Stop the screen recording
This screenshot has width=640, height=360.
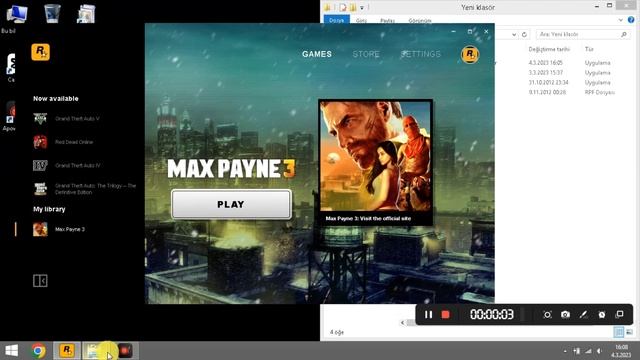tap(445, 315)
